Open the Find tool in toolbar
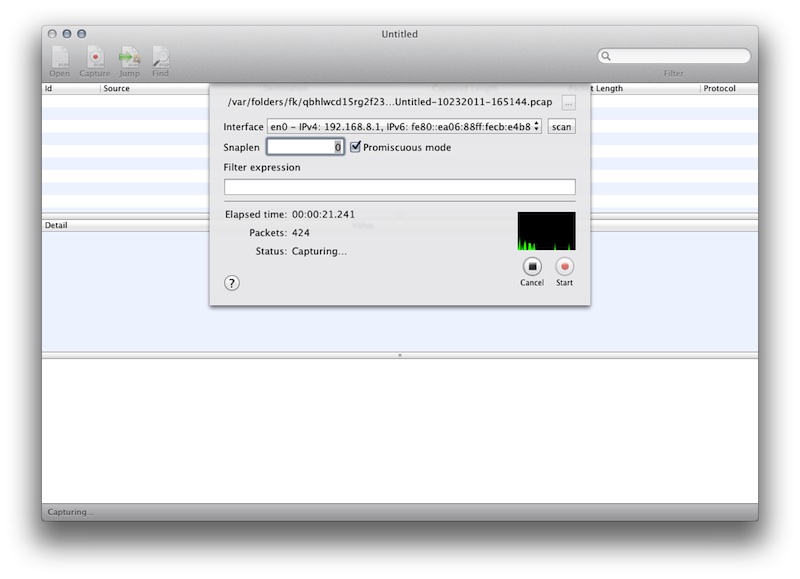Viewport: 800px width, 579px height. tap(160, 58)
